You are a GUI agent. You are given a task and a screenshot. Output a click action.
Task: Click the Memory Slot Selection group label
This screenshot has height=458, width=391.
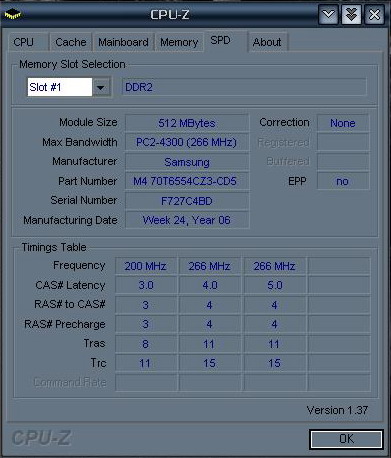coord(72,64)
